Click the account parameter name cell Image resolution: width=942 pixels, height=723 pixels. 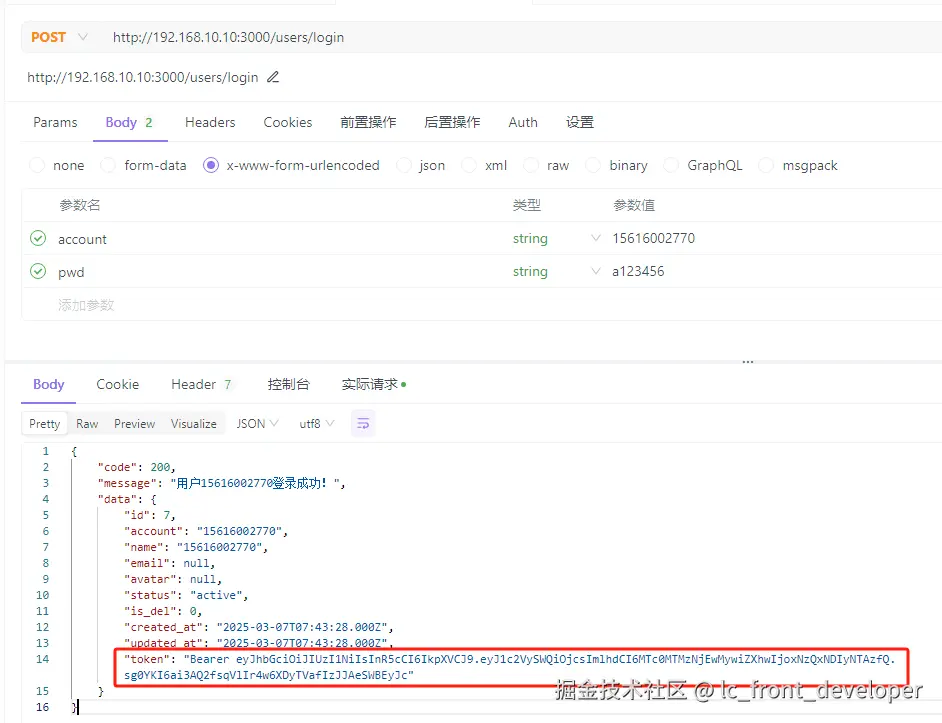pyautogui.click(x=82, y=239)
